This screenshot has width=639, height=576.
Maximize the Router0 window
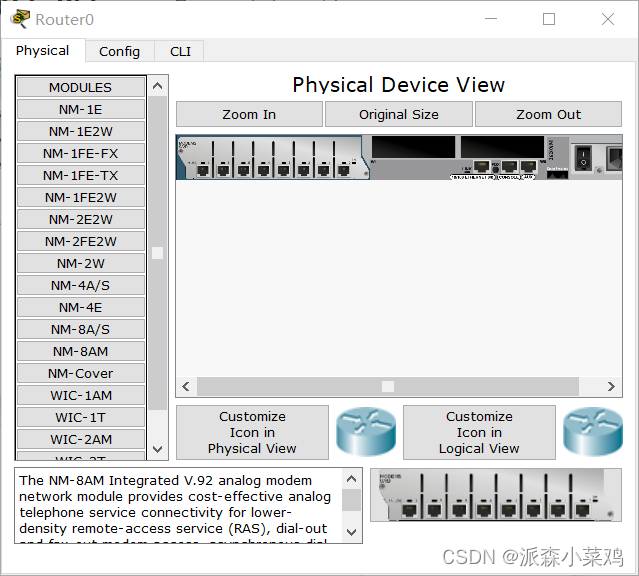549,19
